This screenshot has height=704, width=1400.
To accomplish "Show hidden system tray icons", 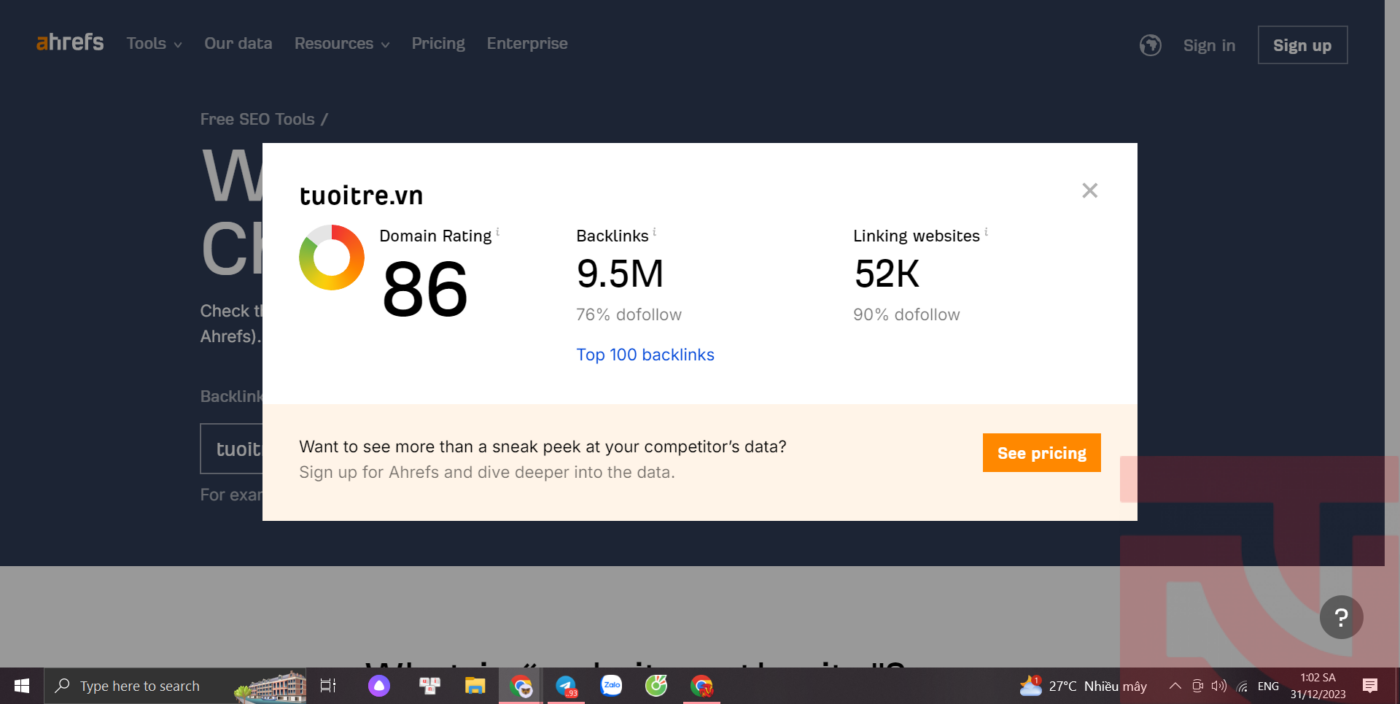I will [1174, 686].
